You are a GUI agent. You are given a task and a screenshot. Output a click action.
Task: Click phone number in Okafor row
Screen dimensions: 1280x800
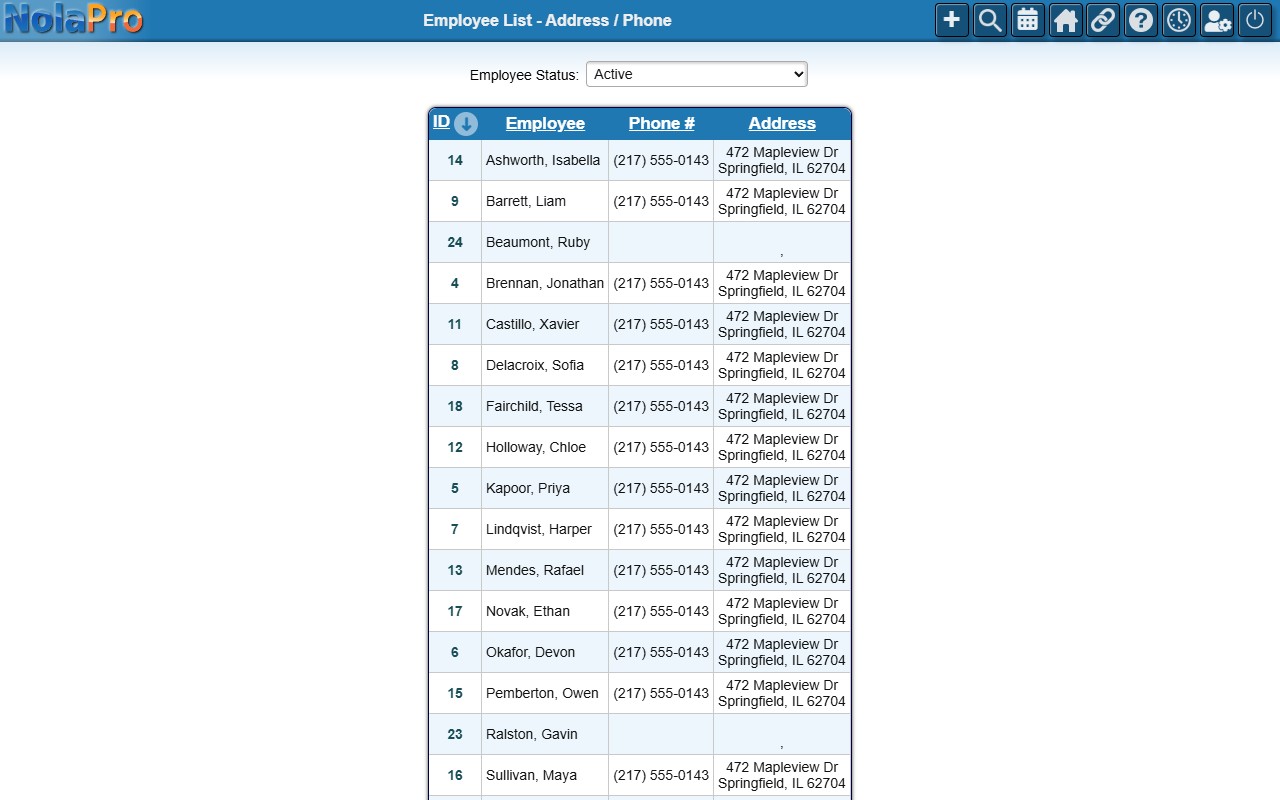[x=661, y=652]
